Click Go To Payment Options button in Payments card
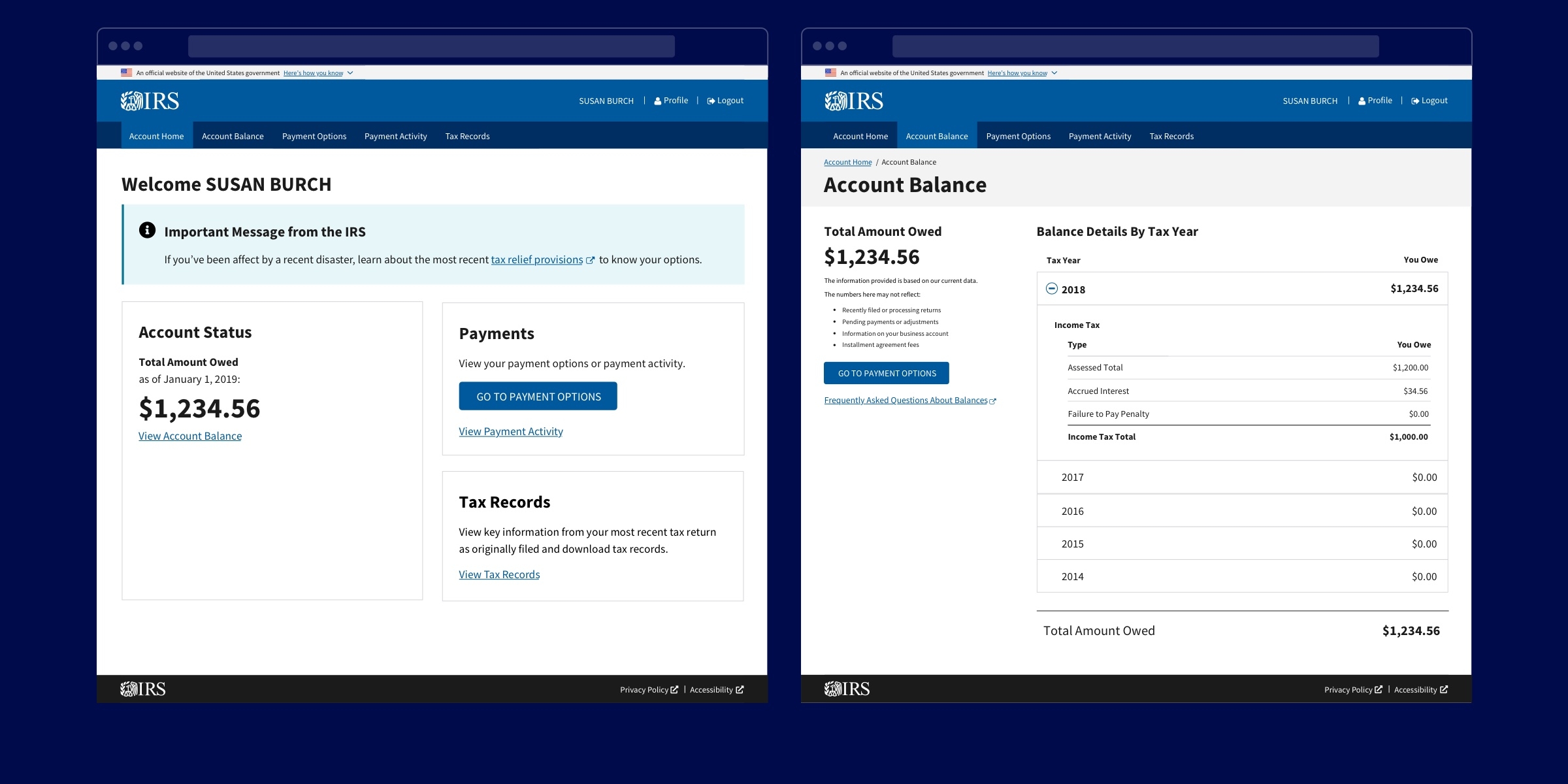The height and width of the screenshot is (784, 1568). [x=538, y=397]
